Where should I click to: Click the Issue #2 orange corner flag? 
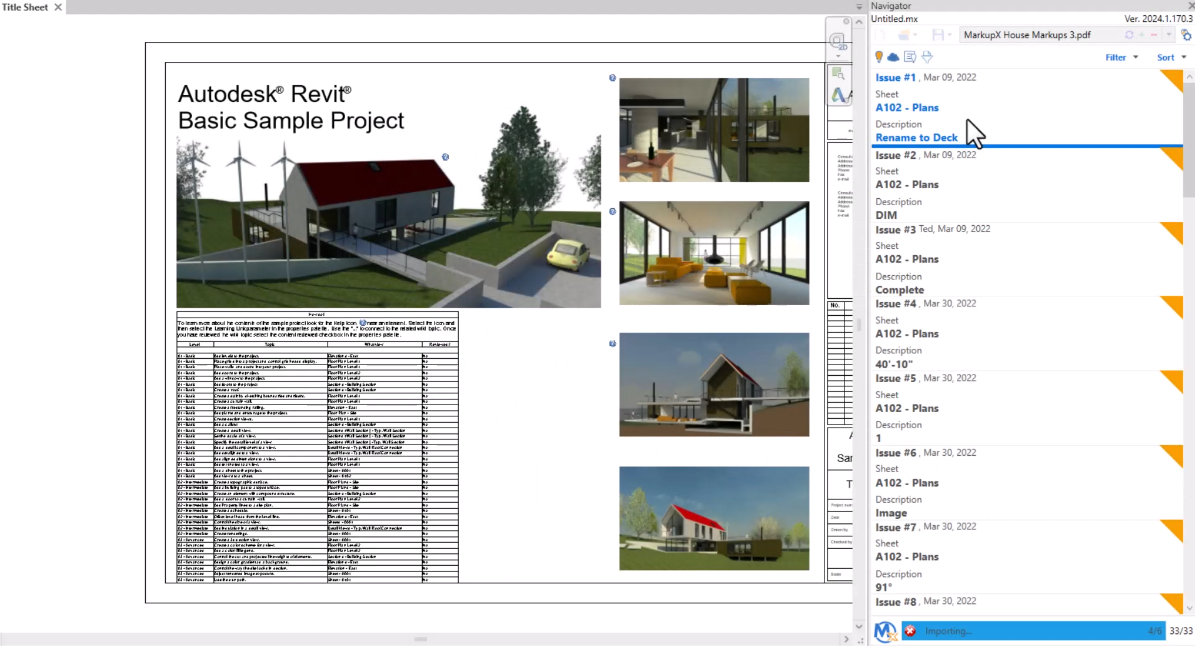point(1173,158)
